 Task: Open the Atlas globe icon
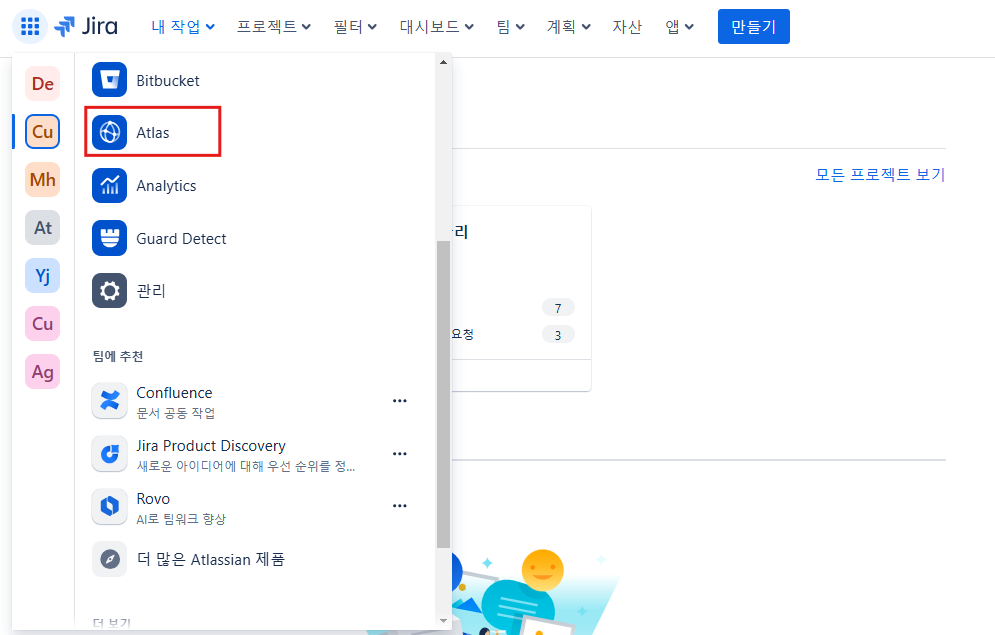[109, 133]
